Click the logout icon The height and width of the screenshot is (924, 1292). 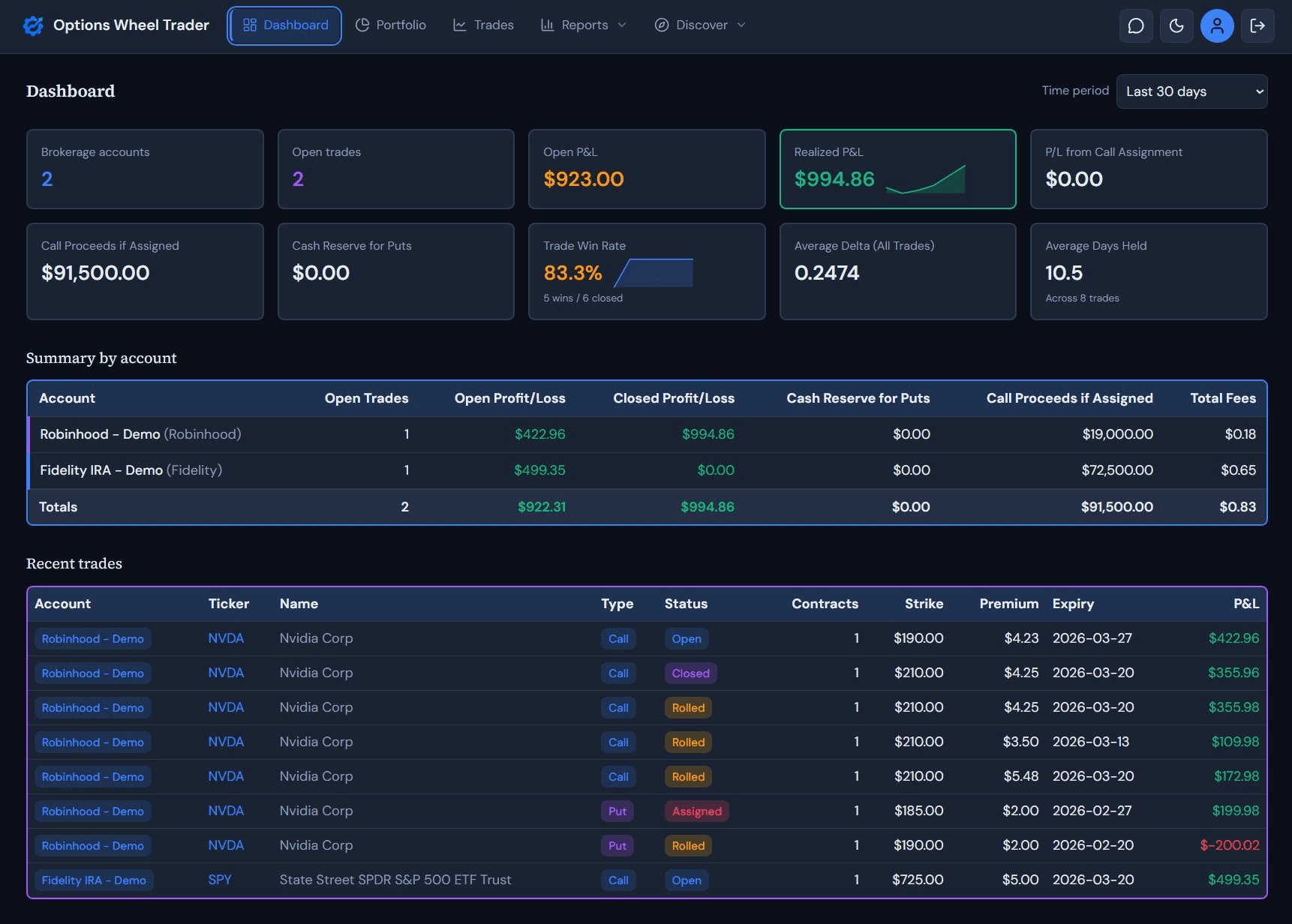[1258, 25]
